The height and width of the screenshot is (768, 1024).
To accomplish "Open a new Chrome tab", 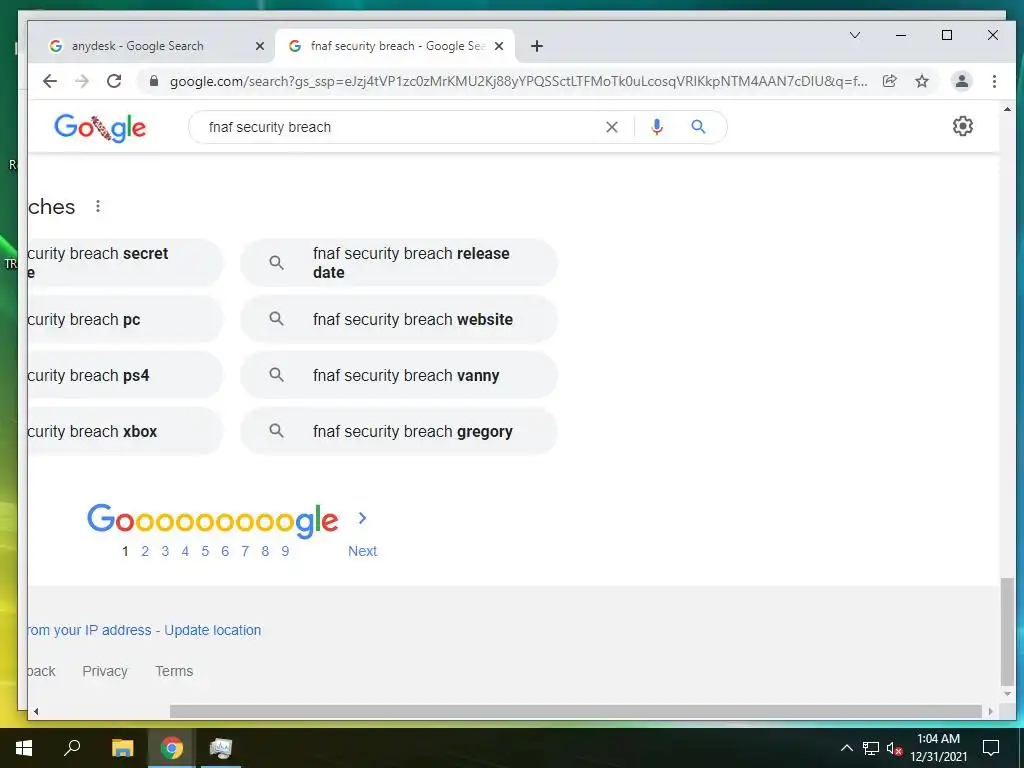I will (x=537, y=46).
